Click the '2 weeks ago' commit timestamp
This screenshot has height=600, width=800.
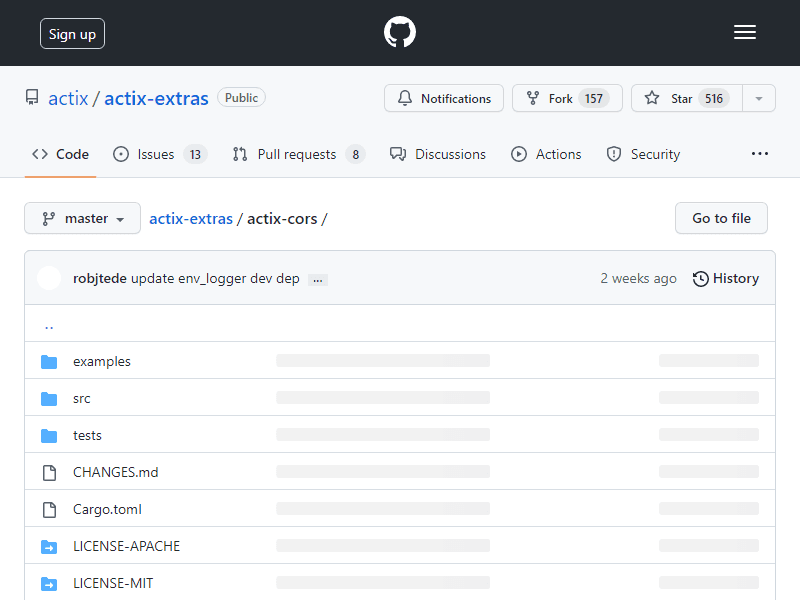coord(638,279)
